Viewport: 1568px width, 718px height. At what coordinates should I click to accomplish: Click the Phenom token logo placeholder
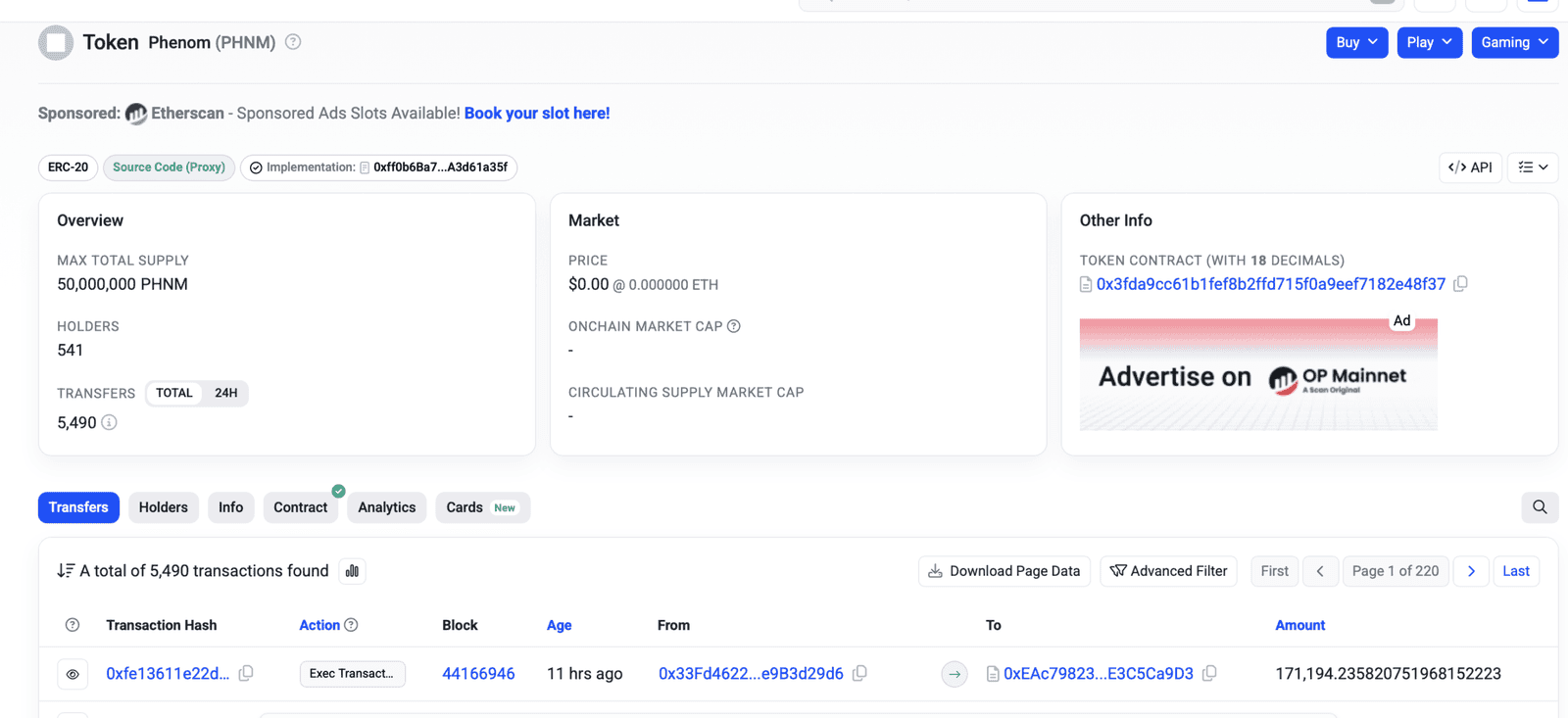[56, 43]
